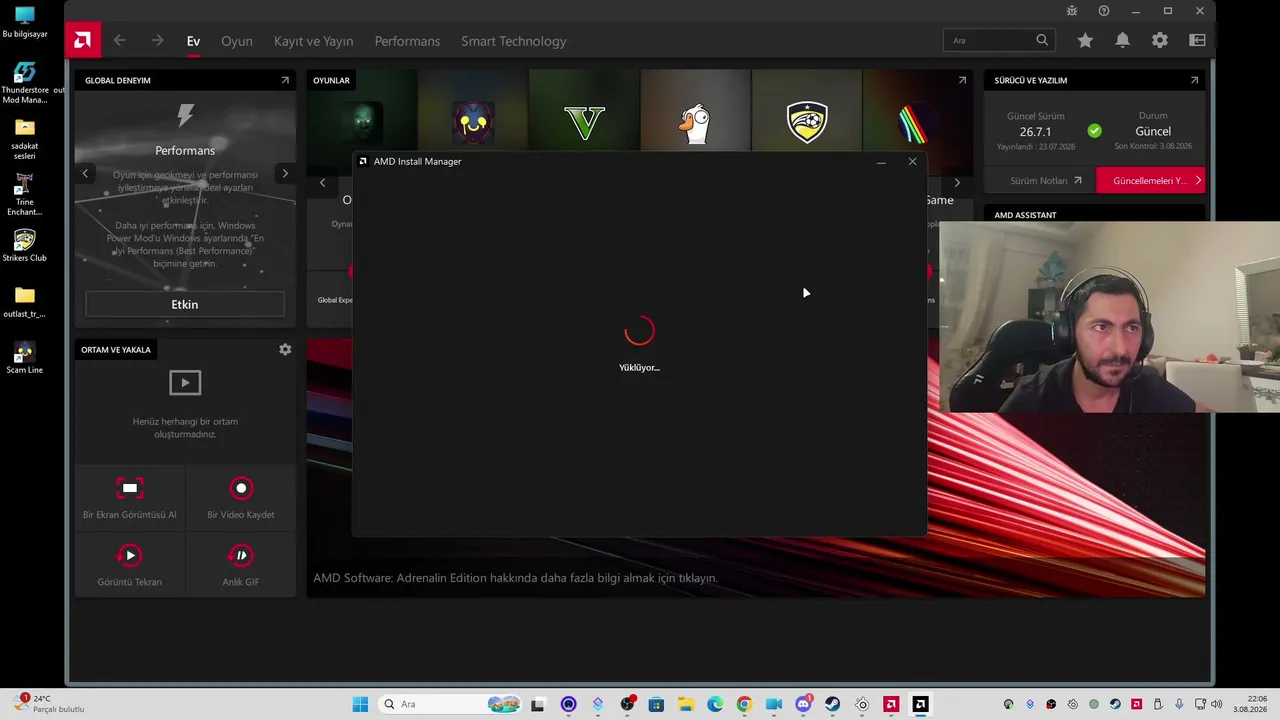The width and height of the screenshot is (1280, 720).
Task: Open notifications with the bell icon
Action: click(x=1123, y=41)
